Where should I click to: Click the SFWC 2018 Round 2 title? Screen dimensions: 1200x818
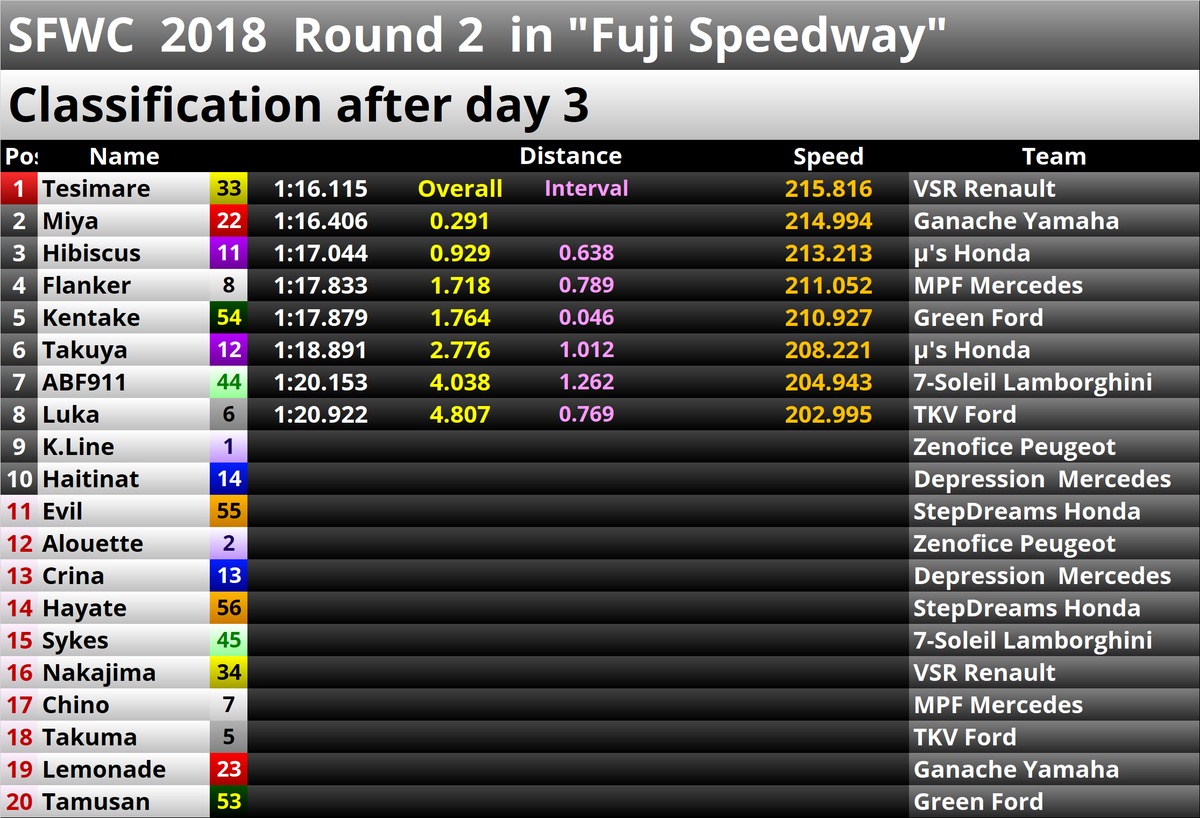pyautogui.click(x=477, y=36)
